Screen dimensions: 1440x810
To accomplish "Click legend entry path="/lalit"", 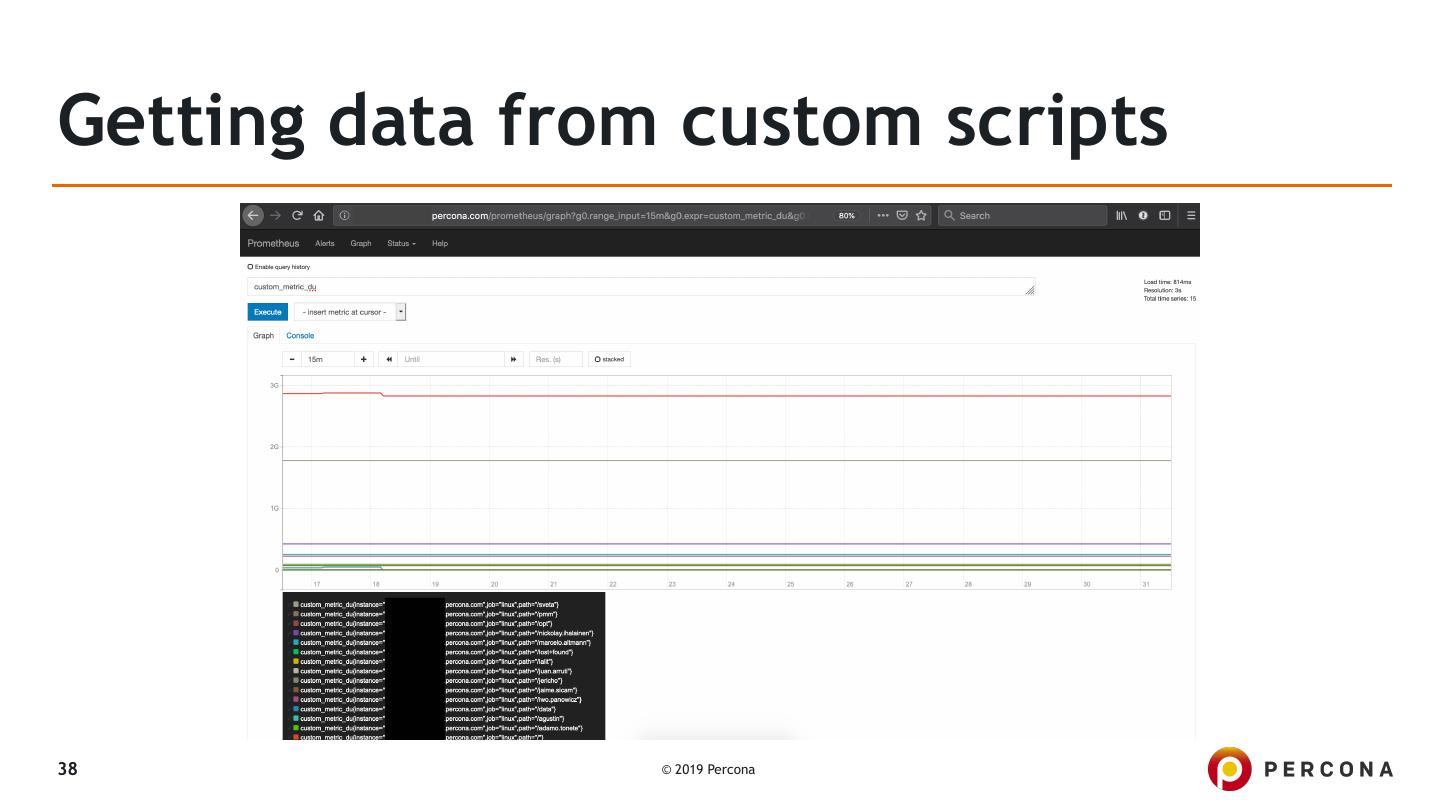I will pos(425,662).
